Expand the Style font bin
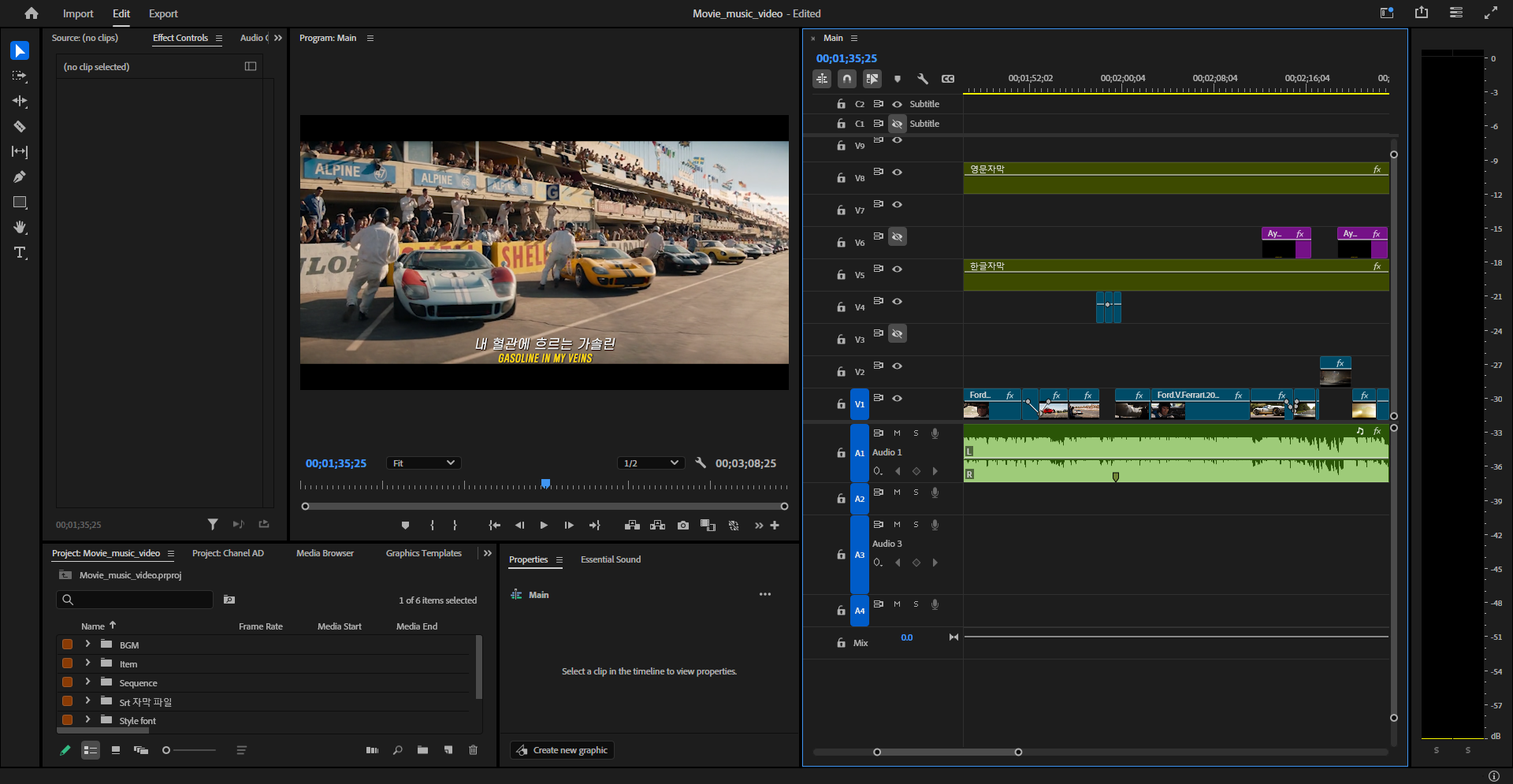Image resolution: width=1513 pixels, height=784 pixels. pos(87,720)
